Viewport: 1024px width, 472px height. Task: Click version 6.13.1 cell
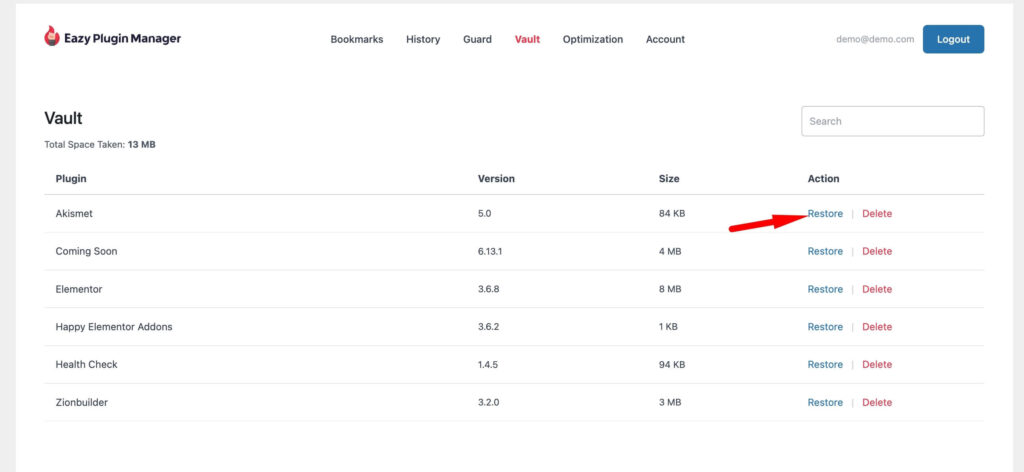click(x=490, y=251)
